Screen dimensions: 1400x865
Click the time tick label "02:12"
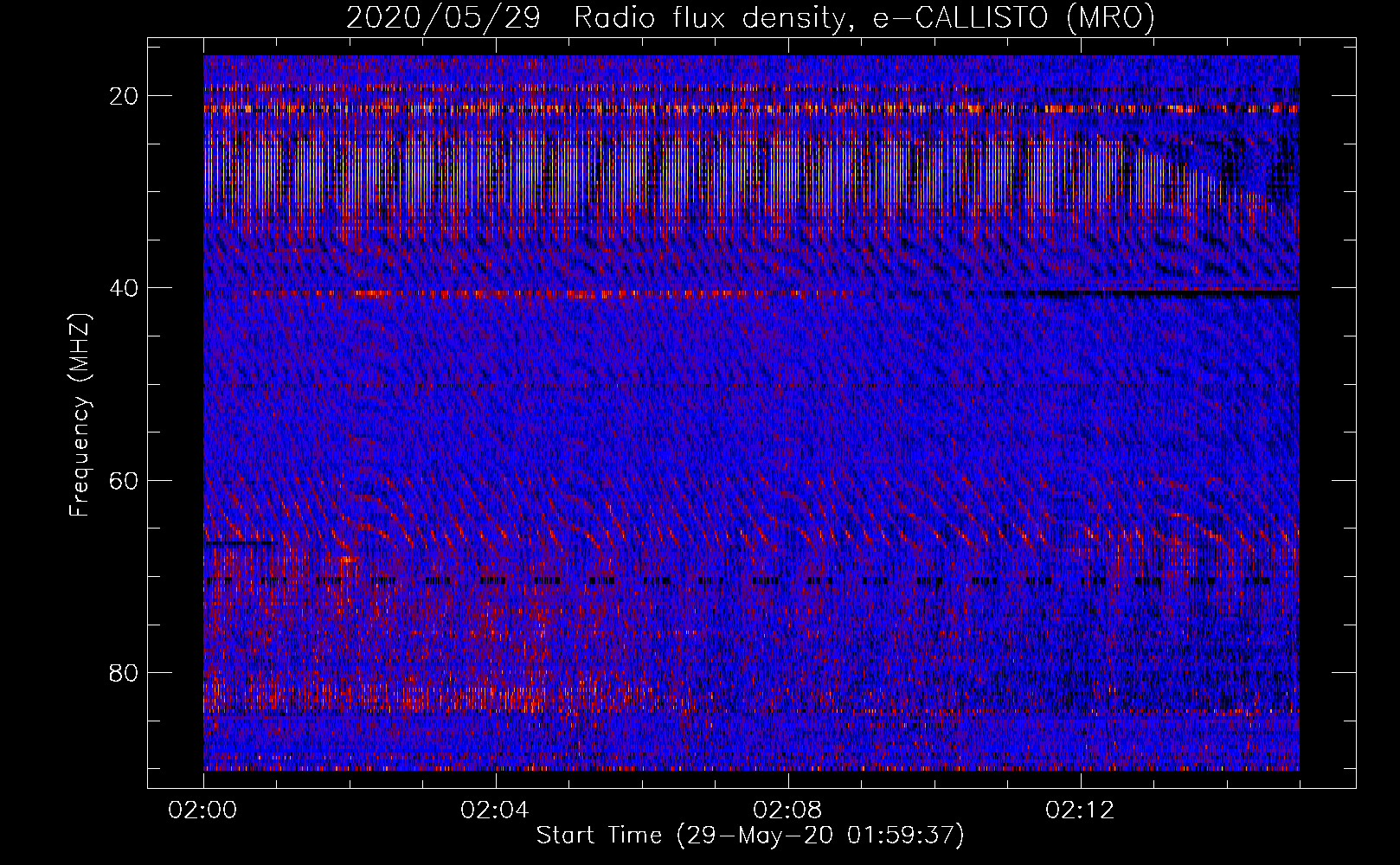point(1080,811)
